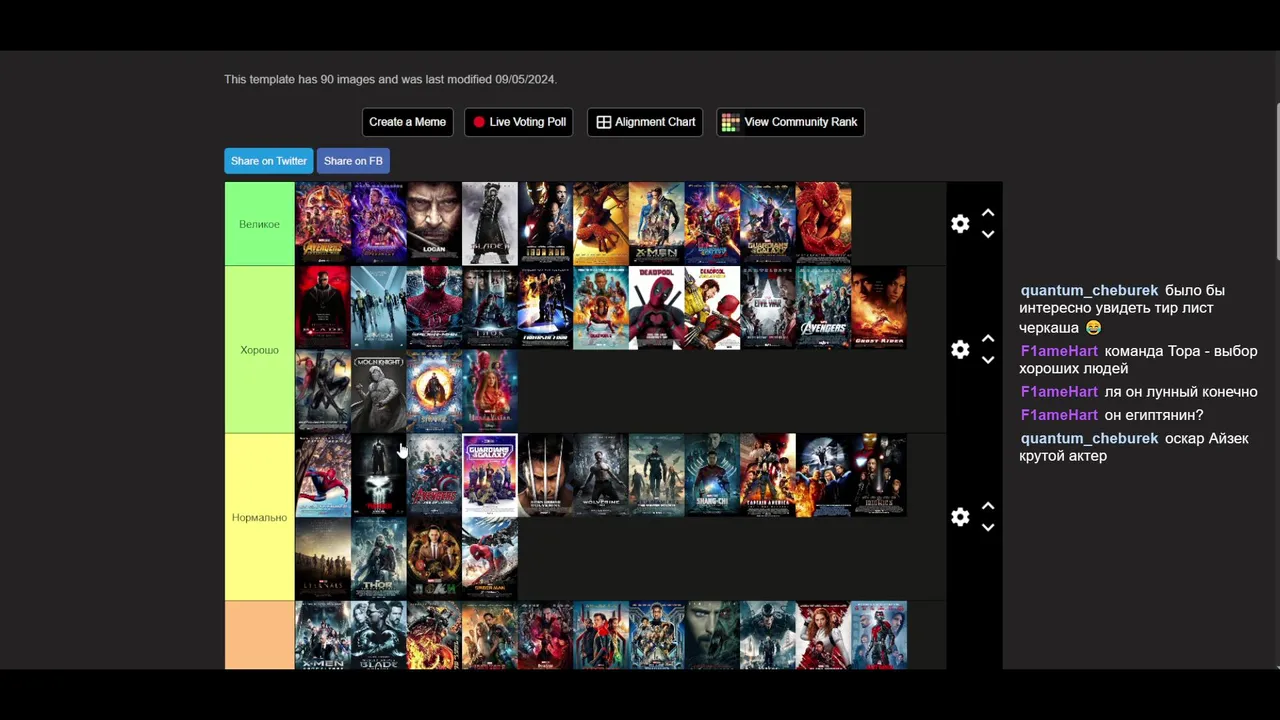Screen dimensions: 1280x720
Task: Pick the Shang-Chi poster
Action: click(x=712, y=475)
